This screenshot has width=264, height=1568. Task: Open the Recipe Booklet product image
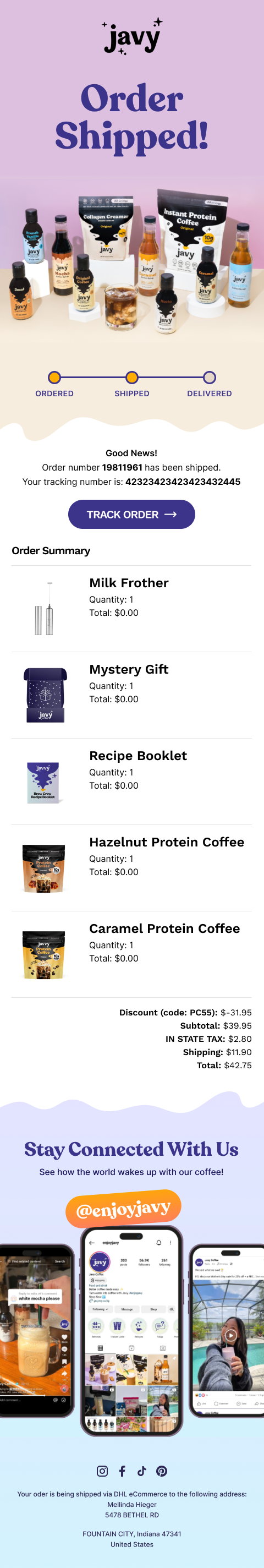tap(43, 782)
